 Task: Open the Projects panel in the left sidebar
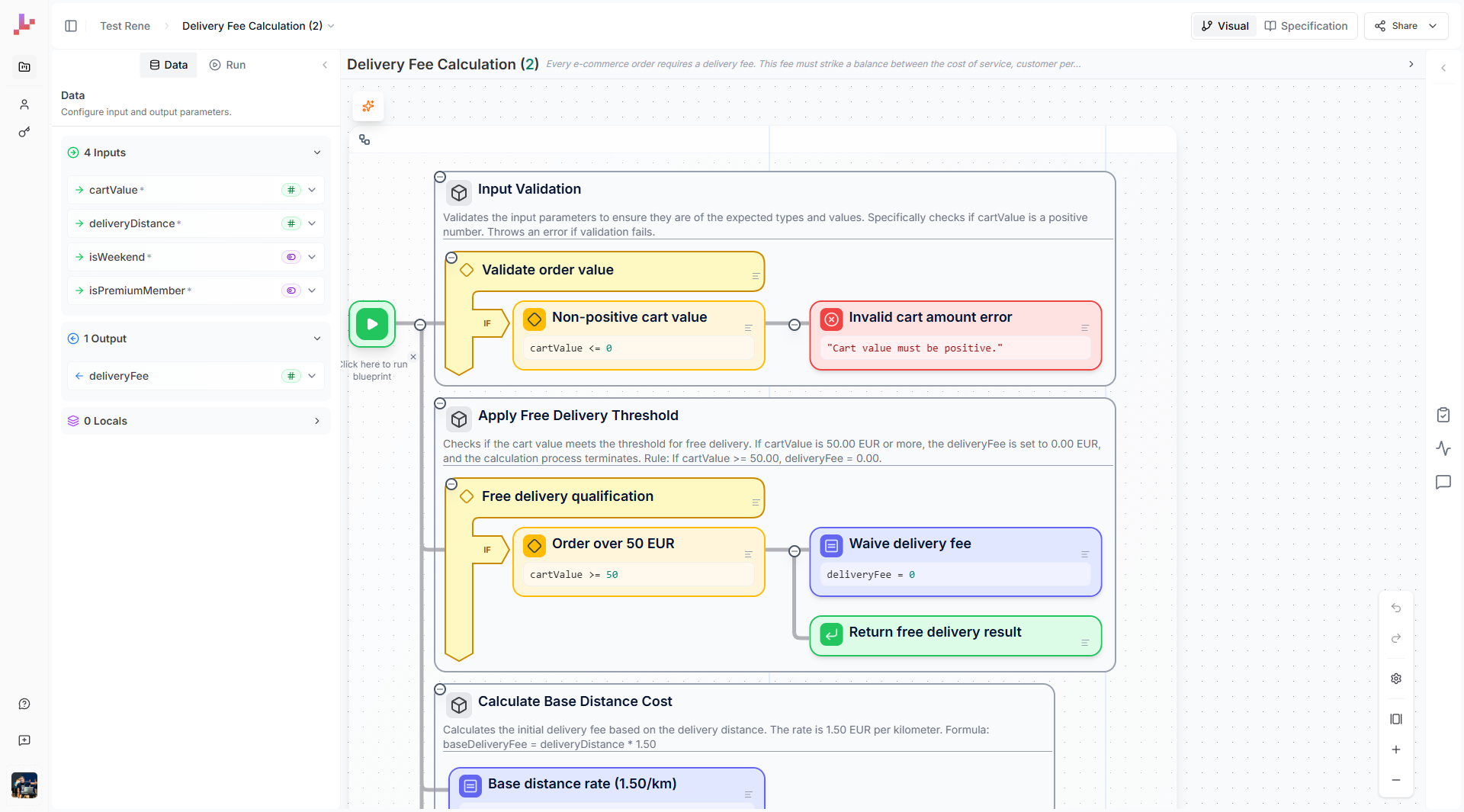[x=24, y=67]
